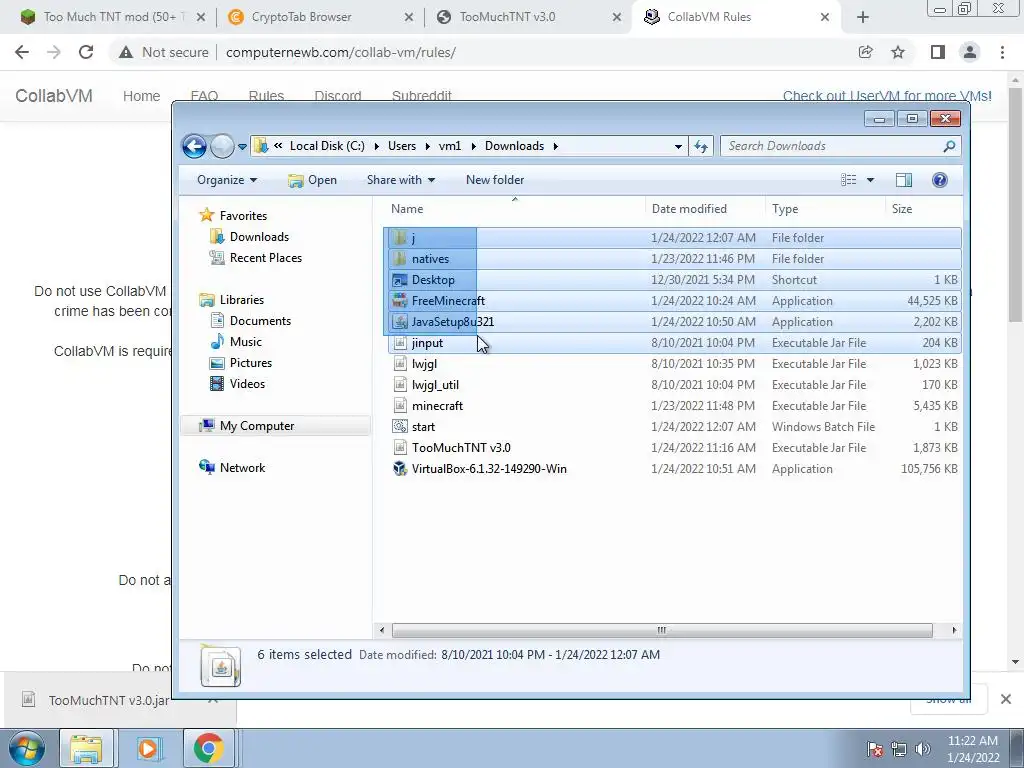Viewport: 1024px width, 768px height.
Task: Expand the address bar history dropdown
Action: coord(678,146)
